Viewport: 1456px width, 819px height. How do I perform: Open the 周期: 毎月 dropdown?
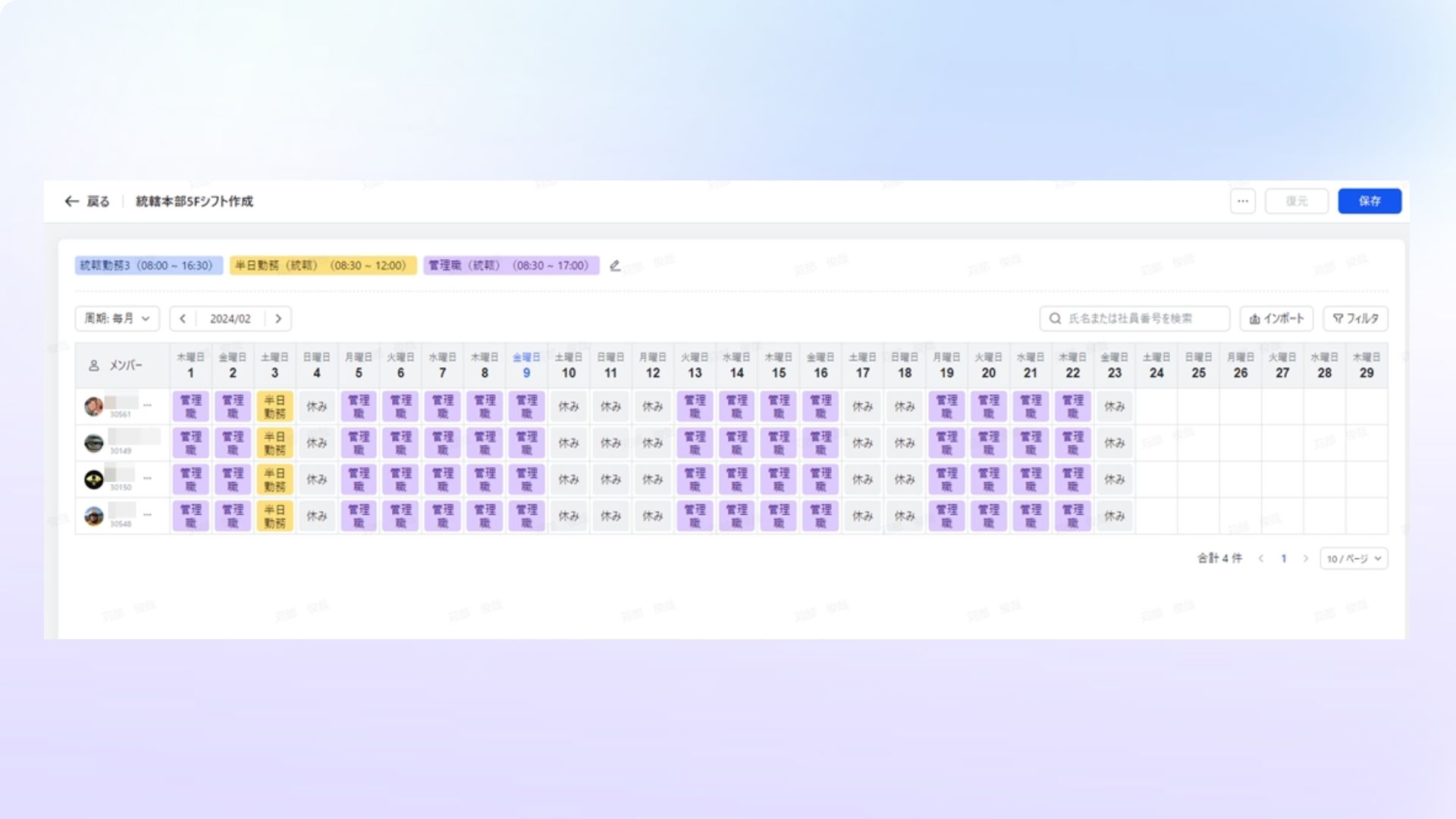[x=117, y=318]
